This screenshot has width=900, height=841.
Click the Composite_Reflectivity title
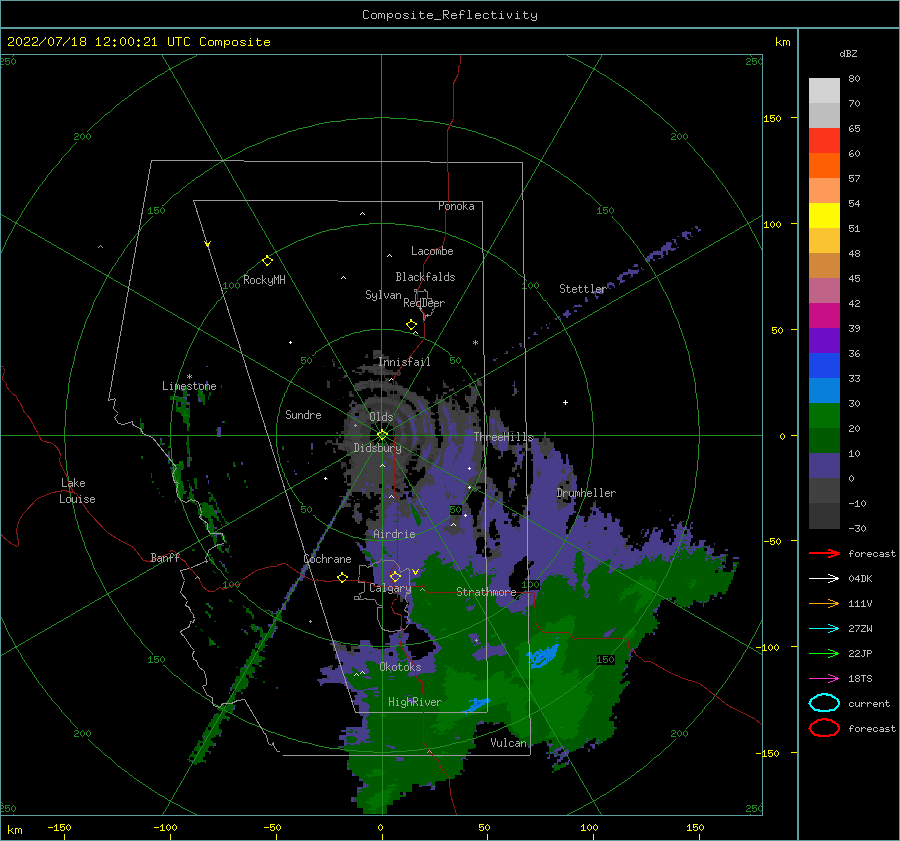pyautogui.click(x=450, y=15)
